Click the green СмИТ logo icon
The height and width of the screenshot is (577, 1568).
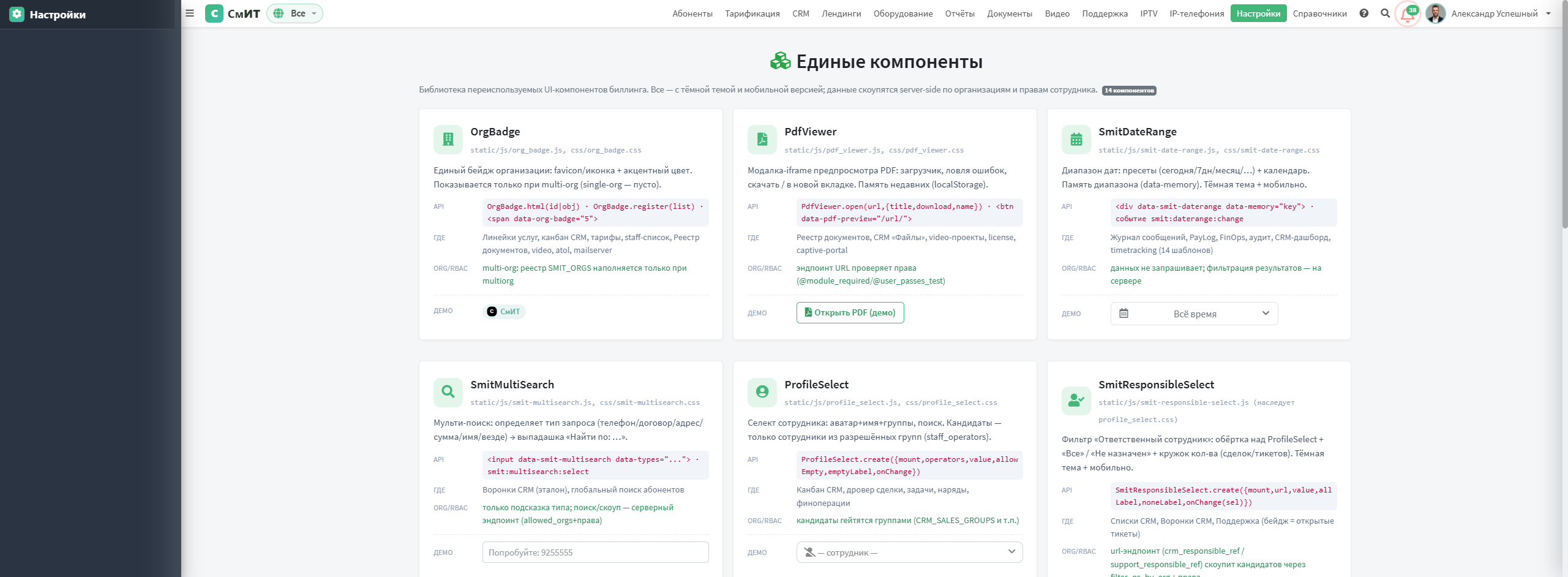(214, 13)
